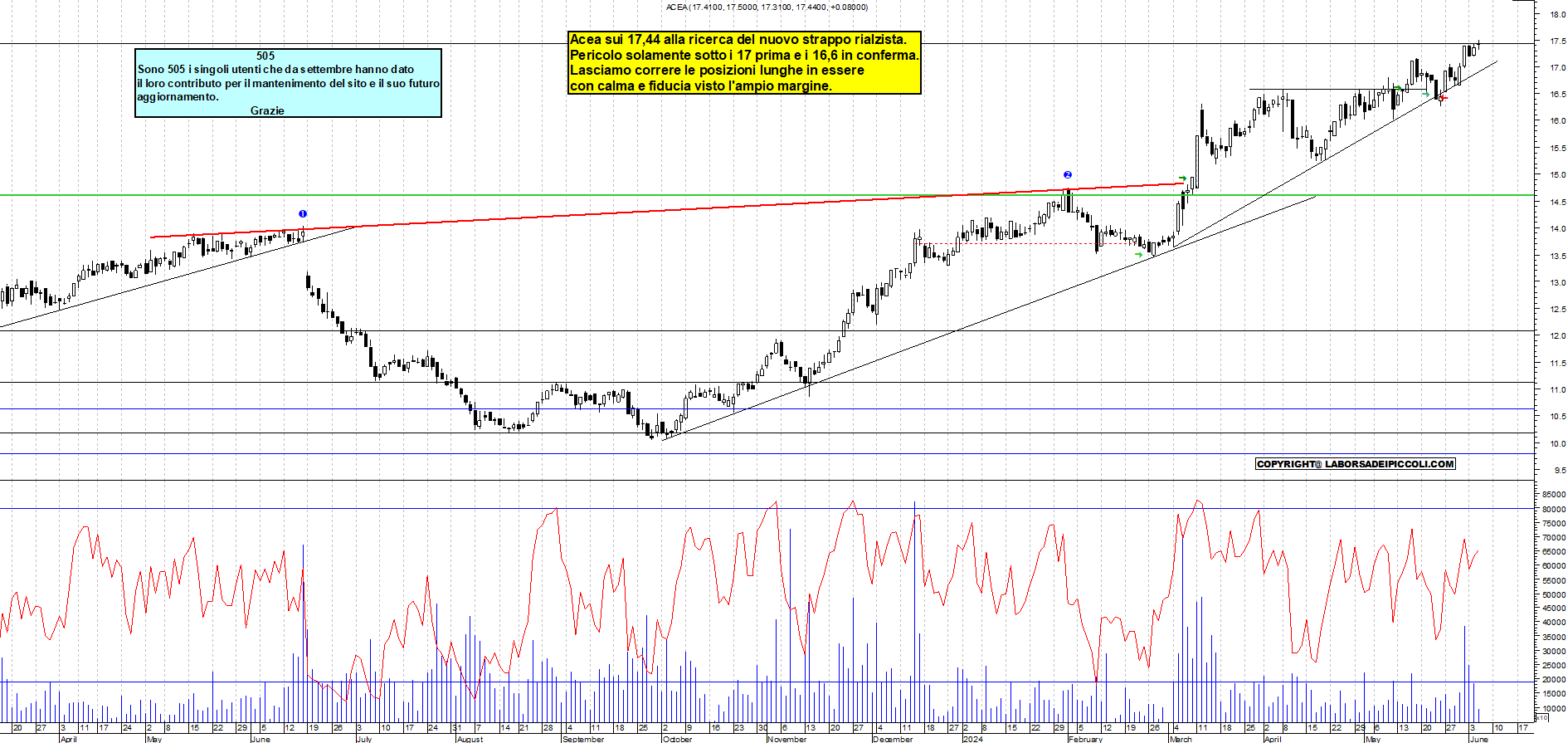Click the COPYRIGHT LABORSADEIPICCOLI.COM label

coord(1355,464)
